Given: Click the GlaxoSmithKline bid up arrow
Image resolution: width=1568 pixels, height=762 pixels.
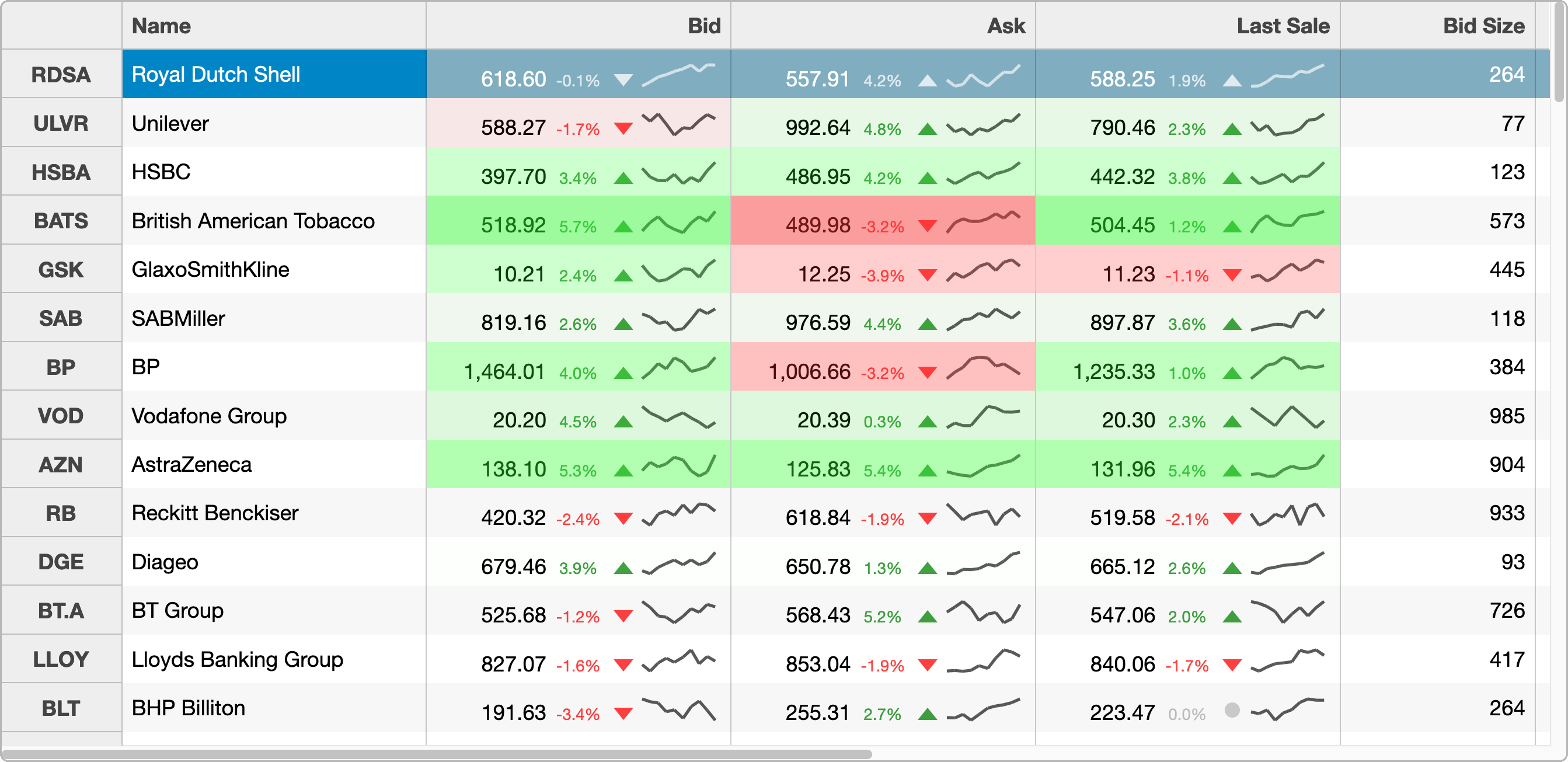Looking at the screenshot, I should tap(623, 275).
